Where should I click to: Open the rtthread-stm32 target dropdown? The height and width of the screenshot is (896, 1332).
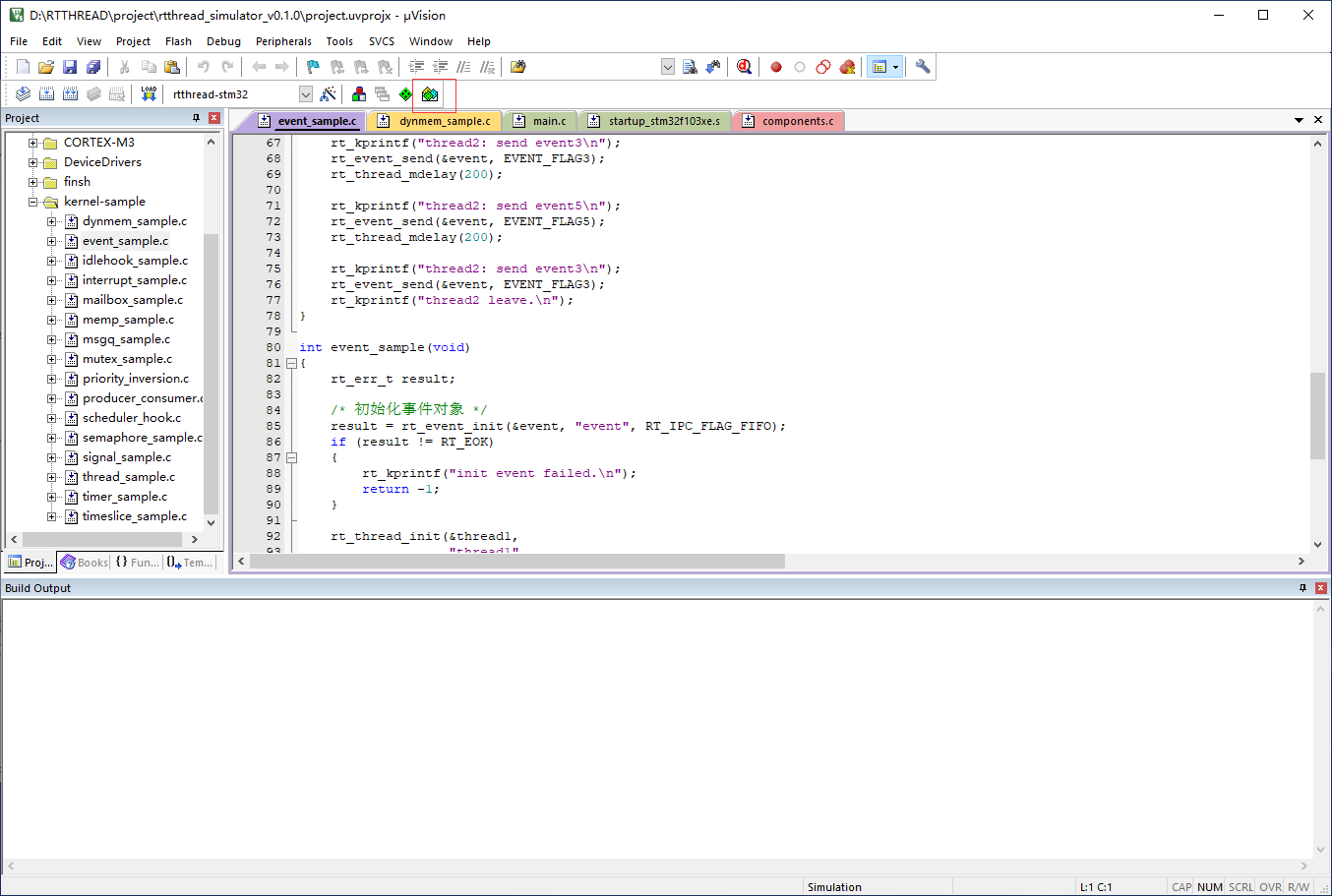click(306, 94)
